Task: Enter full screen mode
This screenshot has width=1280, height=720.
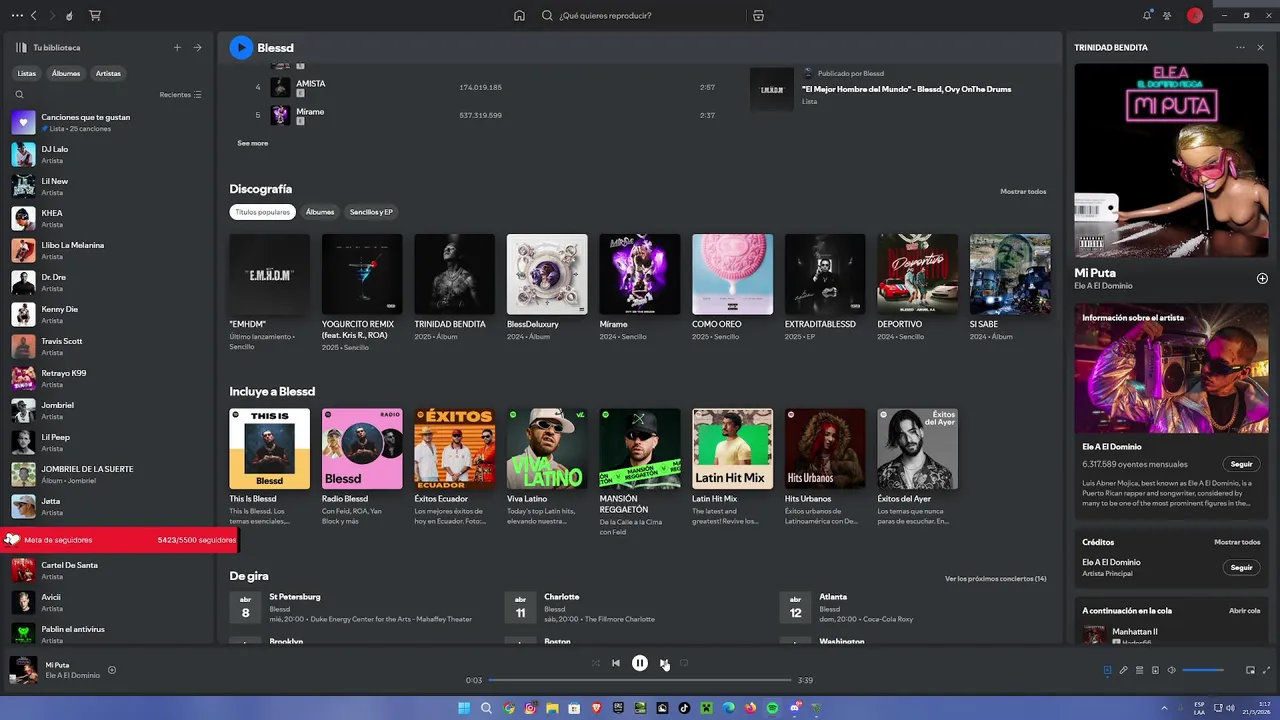Action: tap(1266, 670)
